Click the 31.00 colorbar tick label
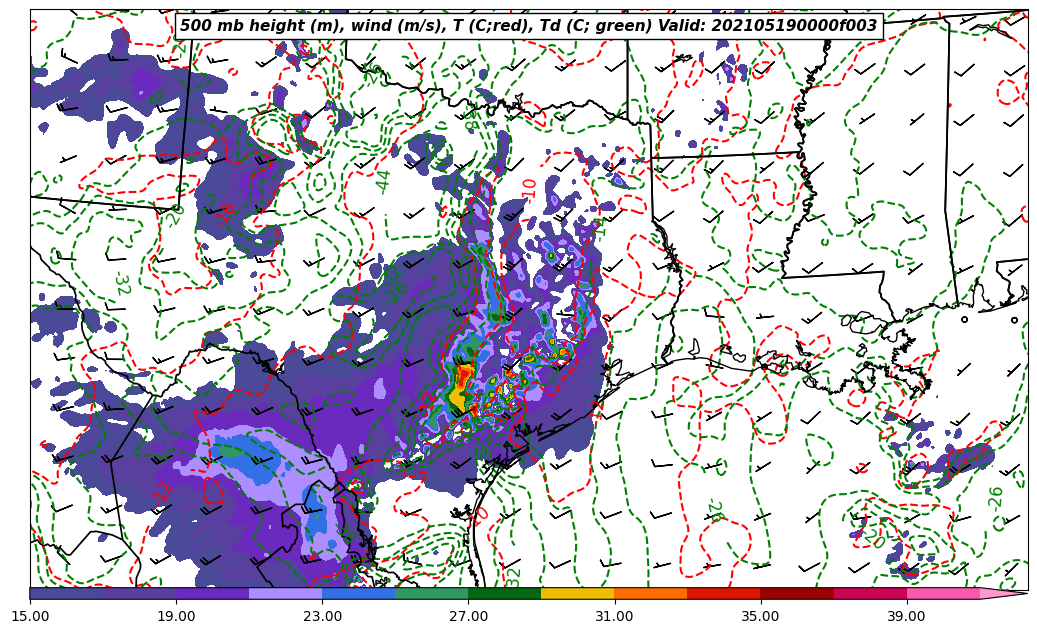Viewport: 1037px width, 633px height. pos(614,617)
